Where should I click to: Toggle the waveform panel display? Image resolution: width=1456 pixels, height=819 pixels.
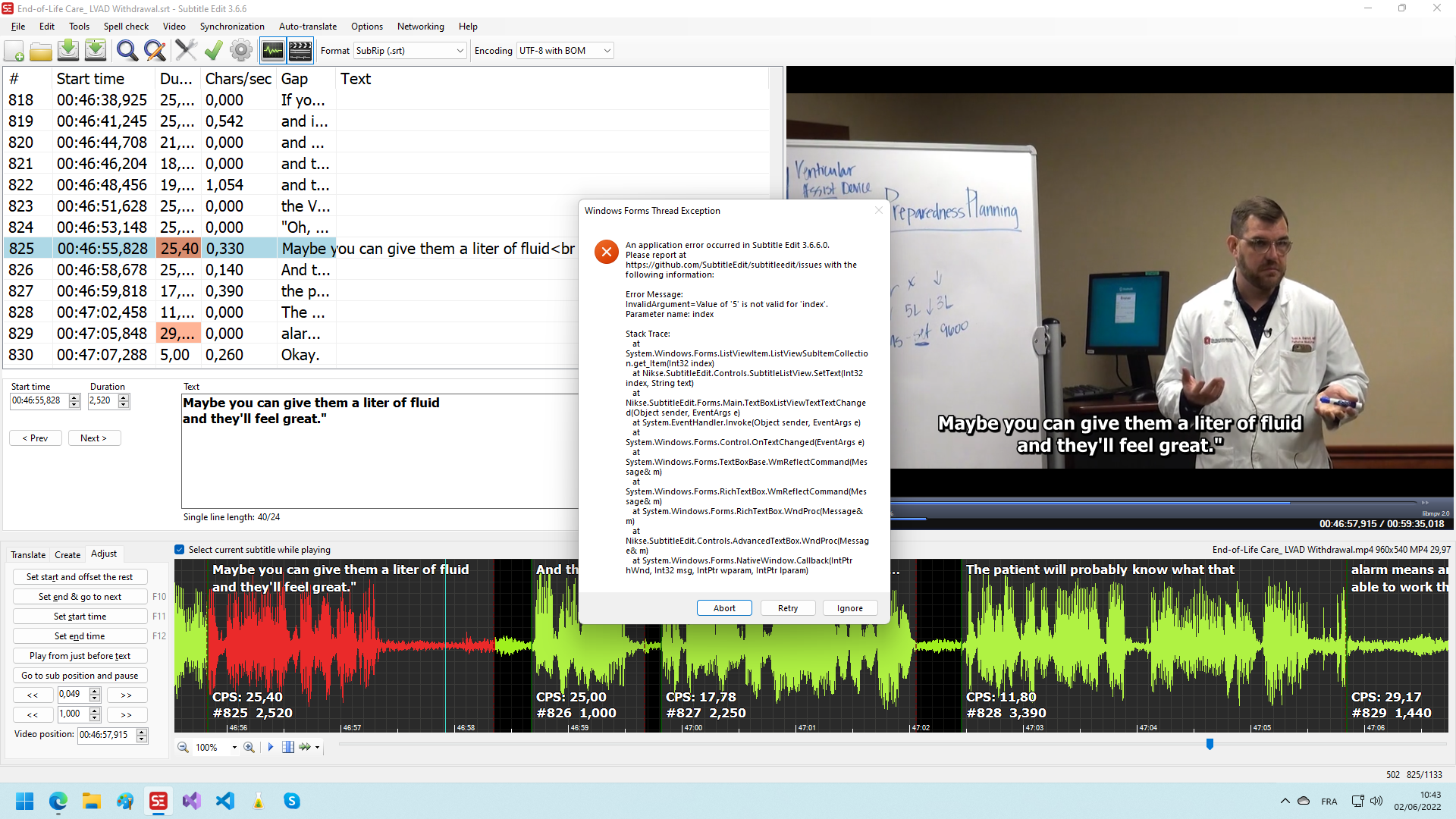coord(273,50)
